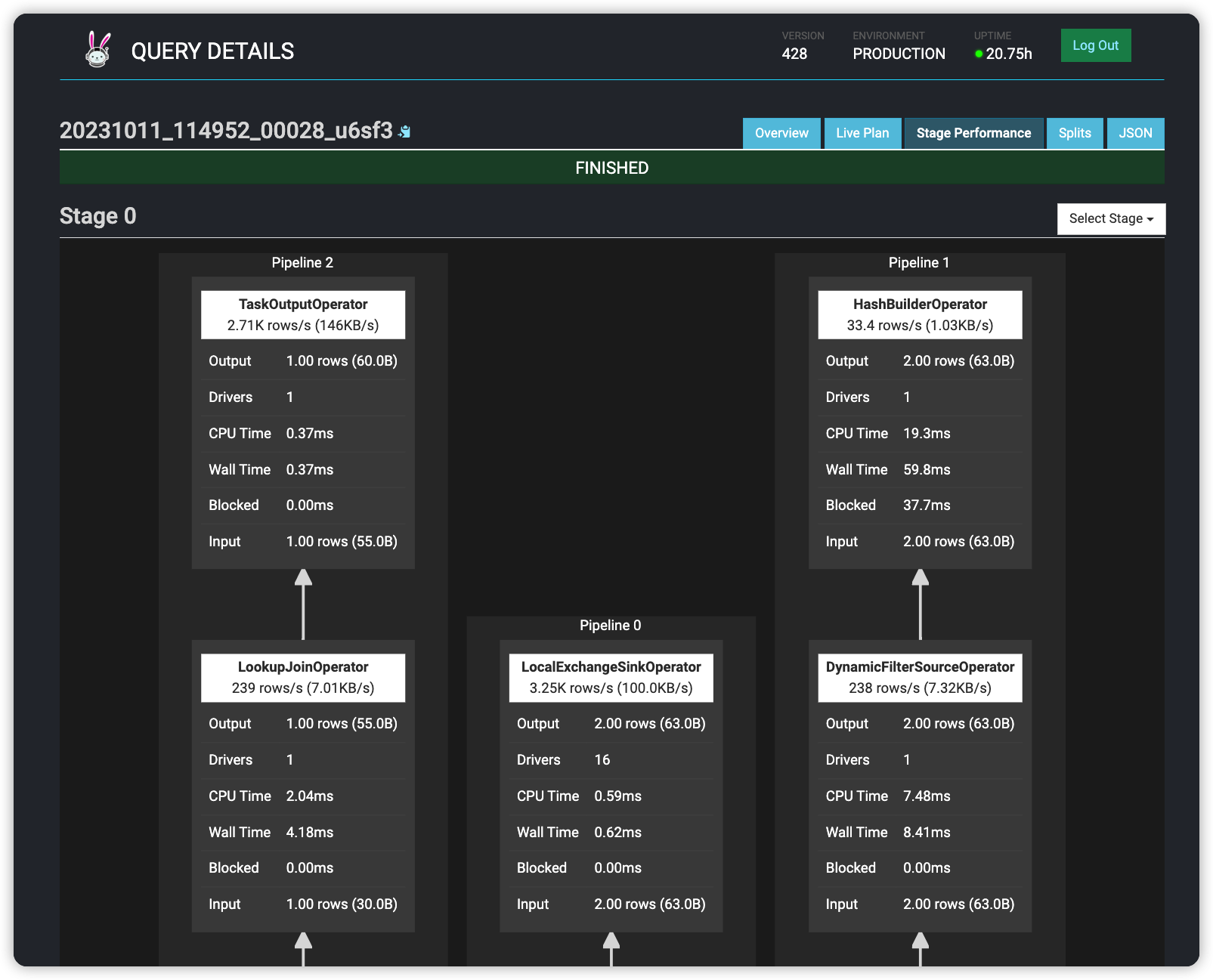This screenshot has width=1213, height=980.
Task: Click the DynamicFilterSourceOperator node header
Action: [x=919, y=677]
